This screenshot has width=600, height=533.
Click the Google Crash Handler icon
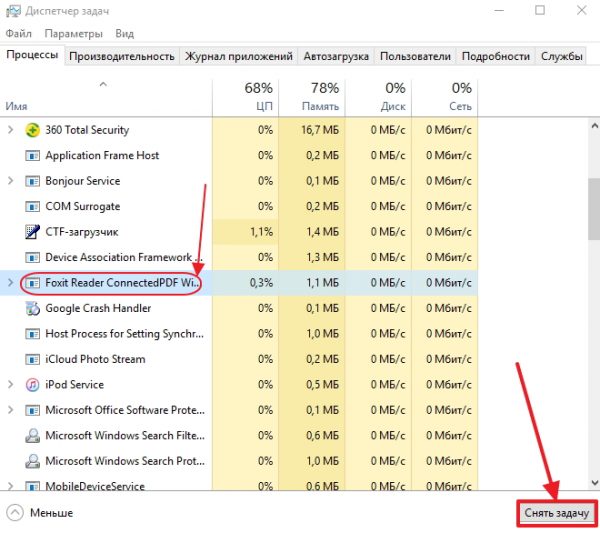pos(32,308)
